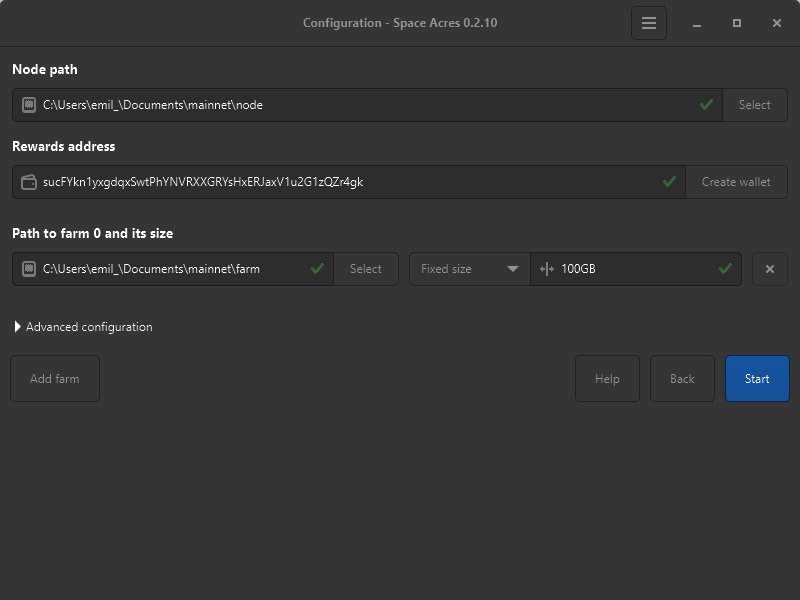Open Help
The height and width of the screenshot is (600, 800).
607,378
